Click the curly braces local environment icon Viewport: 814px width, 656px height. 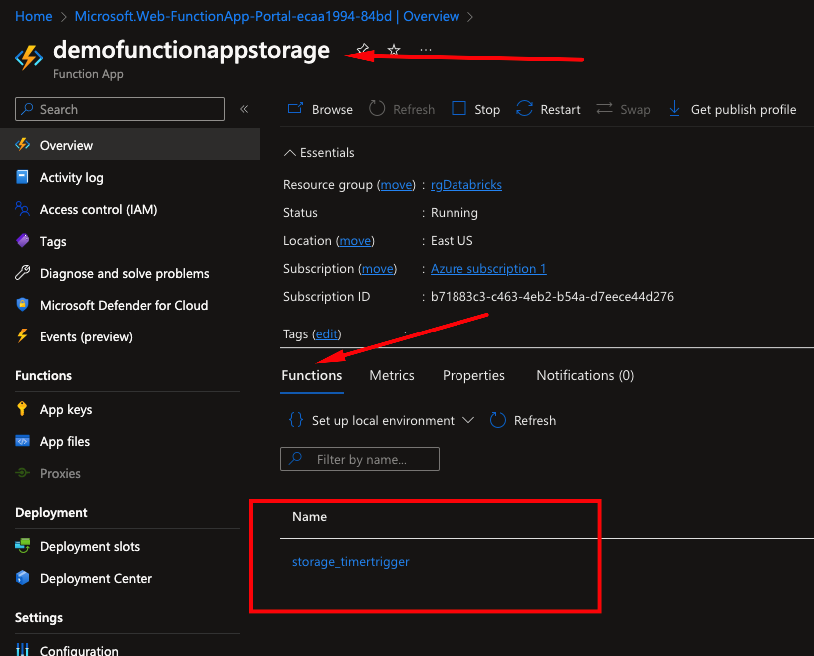pyautogui.click(x=296, y=420)
